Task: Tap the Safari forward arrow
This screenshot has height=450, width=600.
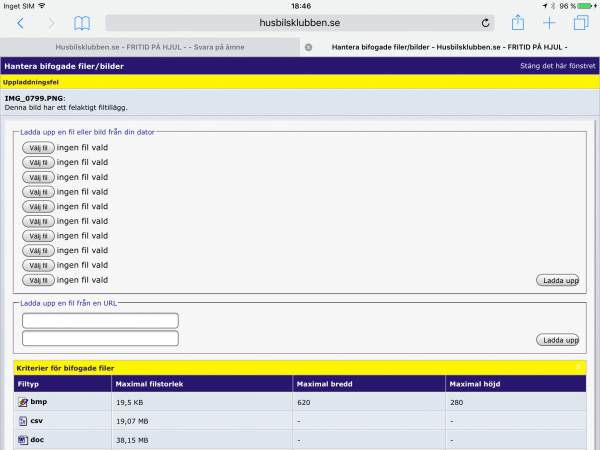Action: pos(51,23)
